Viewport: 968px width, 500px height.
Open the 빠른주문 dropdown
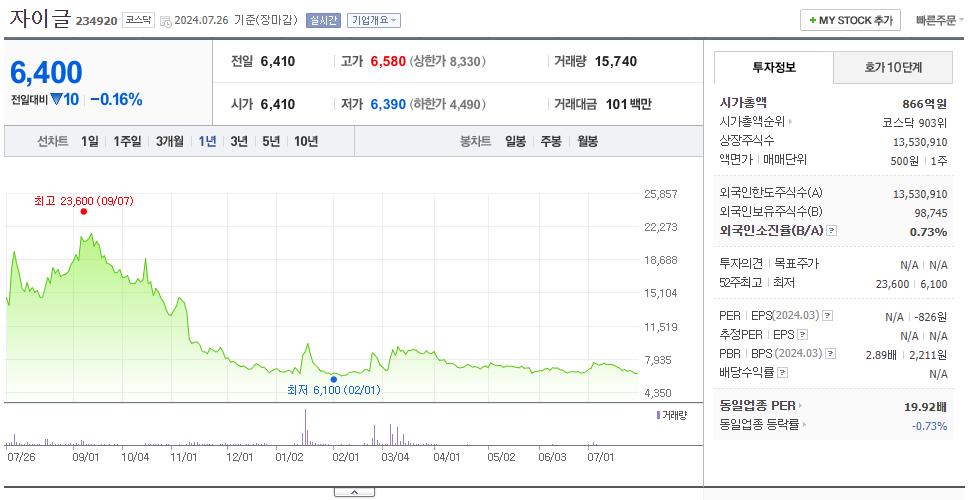point(940,20)
